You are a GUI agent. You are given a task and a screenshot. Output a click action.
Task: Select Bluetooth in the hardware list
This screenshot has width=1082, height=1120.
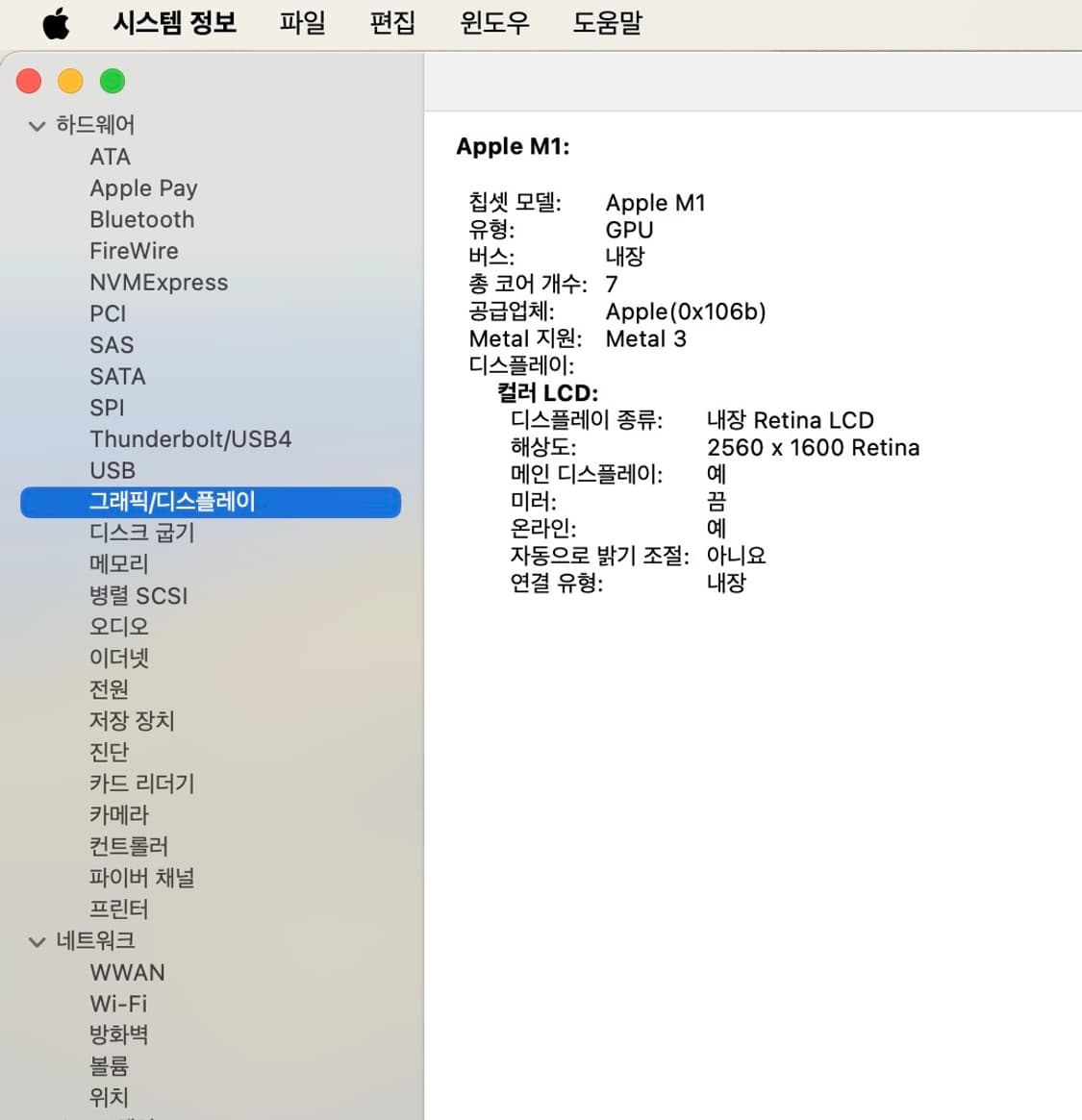pos(141,219)
